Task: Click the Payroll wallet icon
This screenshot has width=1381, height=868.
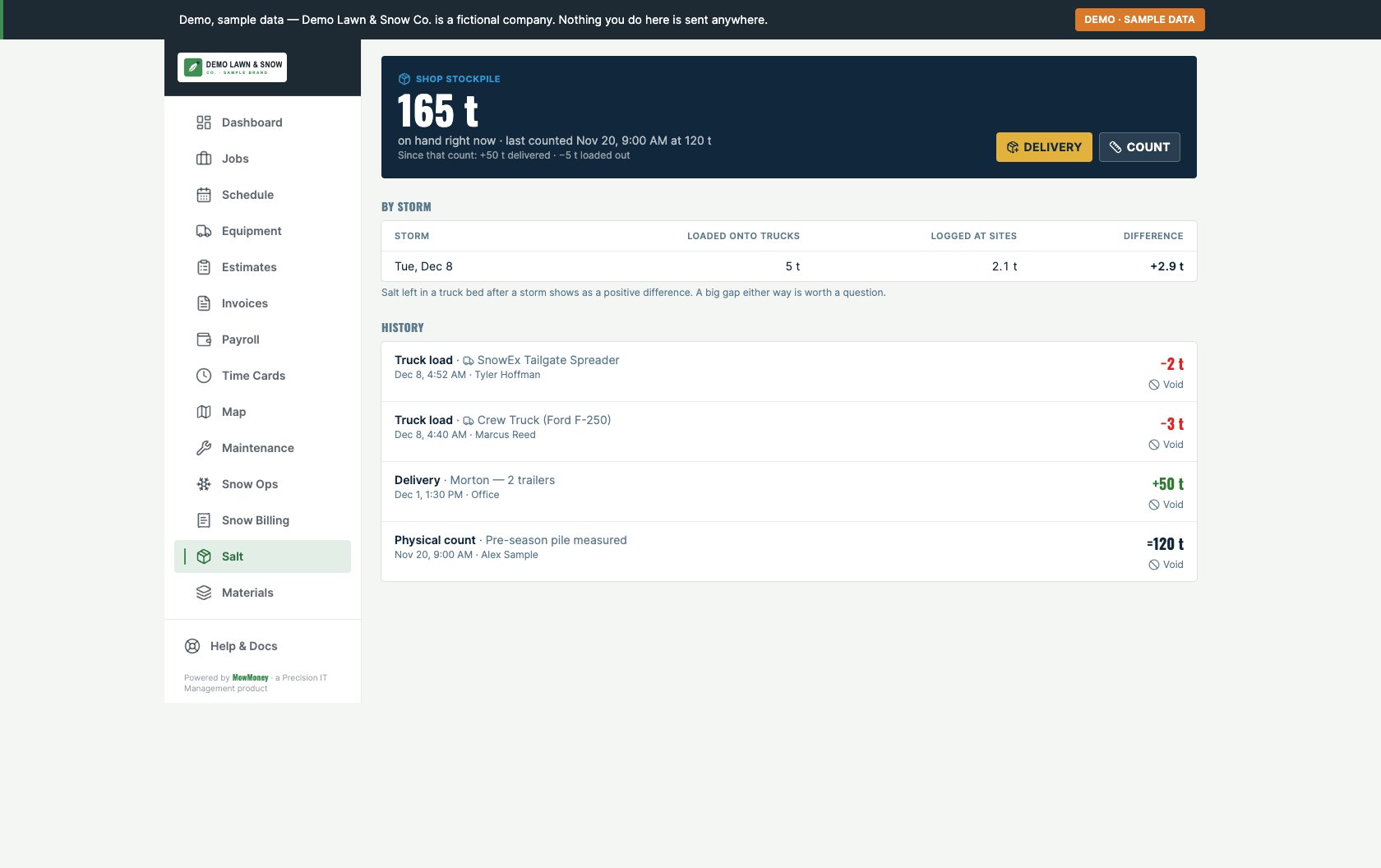Action: point(204,339)
